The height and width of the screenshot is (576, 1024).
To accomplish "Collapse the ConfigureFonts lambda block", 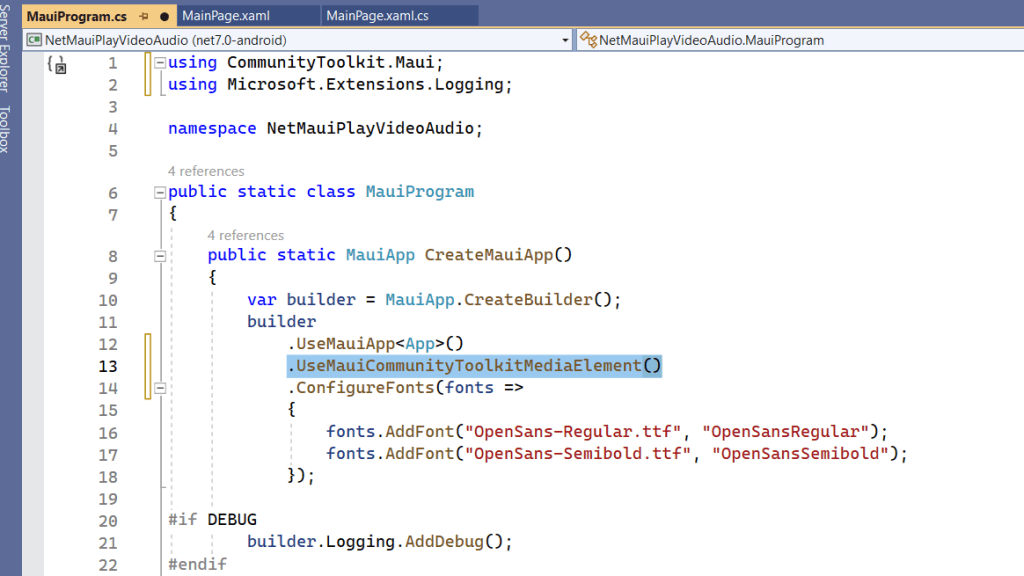I will tap(160, 388).
